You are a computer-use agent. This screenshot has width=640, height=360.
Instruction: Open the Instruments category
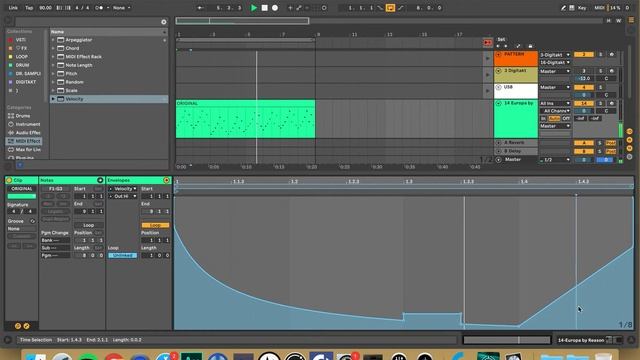pyautogui.click(x=24, y=124)
